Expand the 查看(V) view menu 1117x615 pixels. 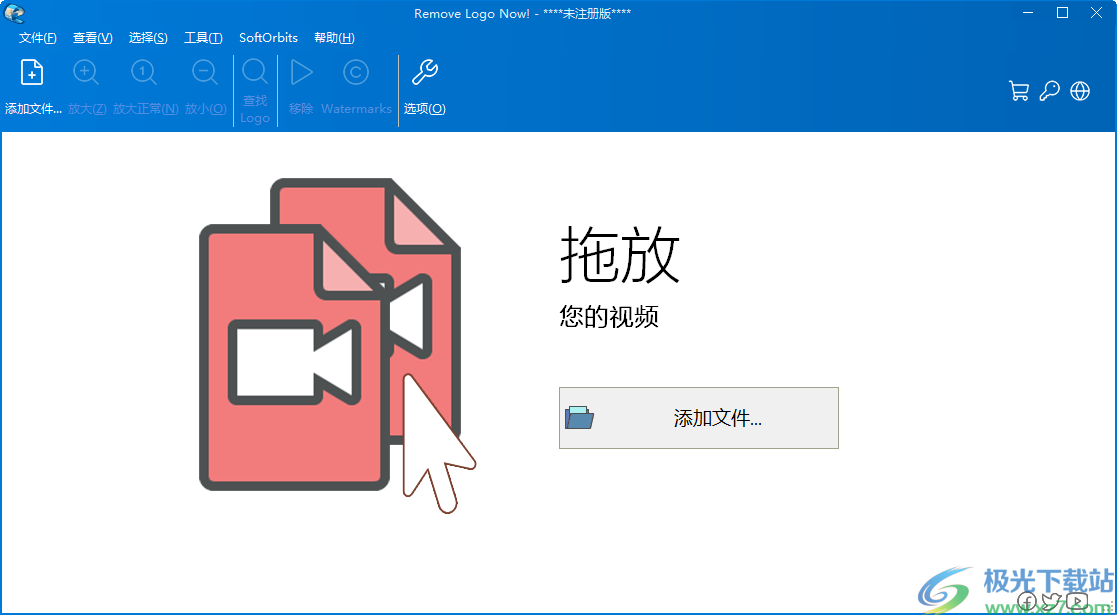pos(92,38)
